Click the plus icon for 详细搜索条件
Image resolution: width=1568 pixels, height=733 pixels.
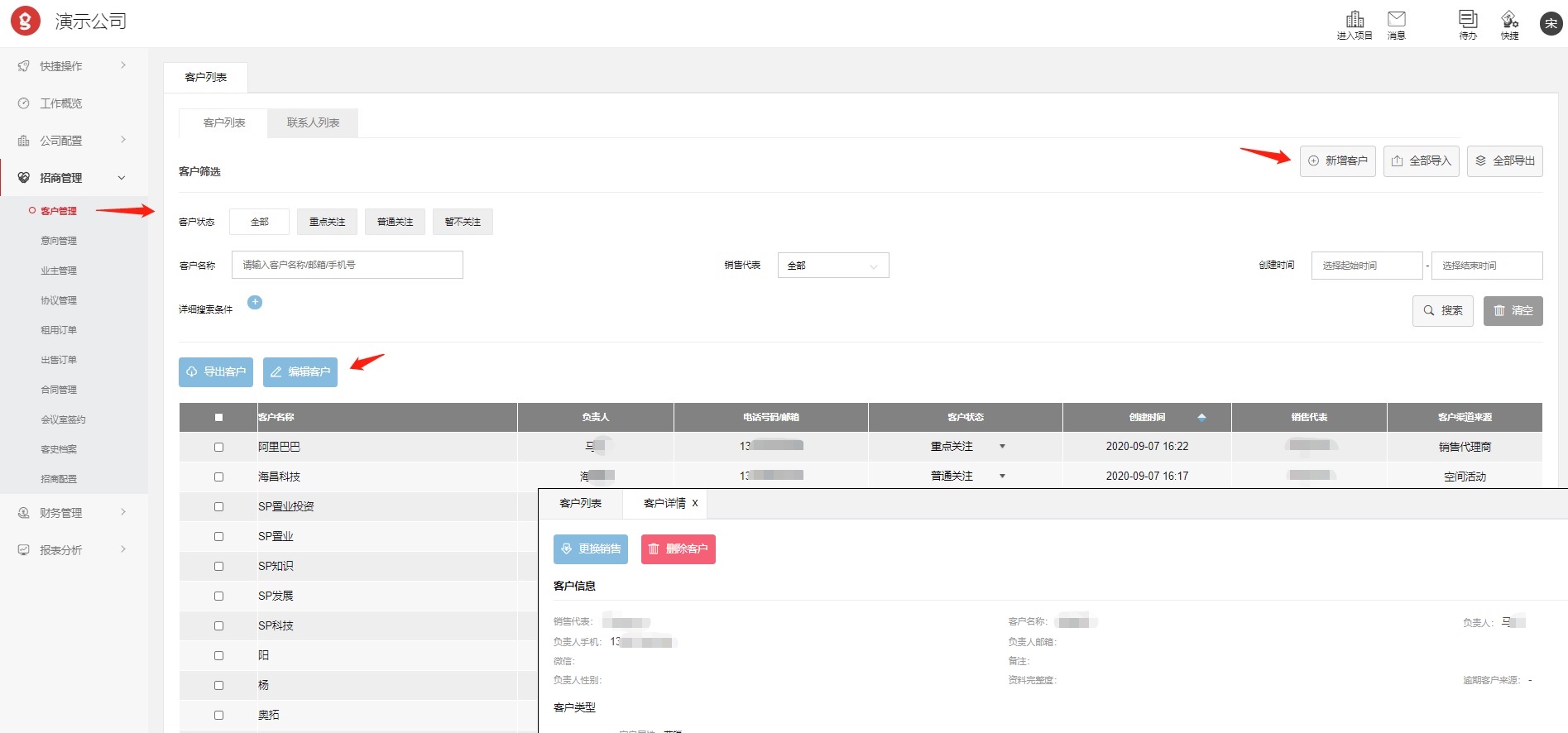(x=255, y=303)
